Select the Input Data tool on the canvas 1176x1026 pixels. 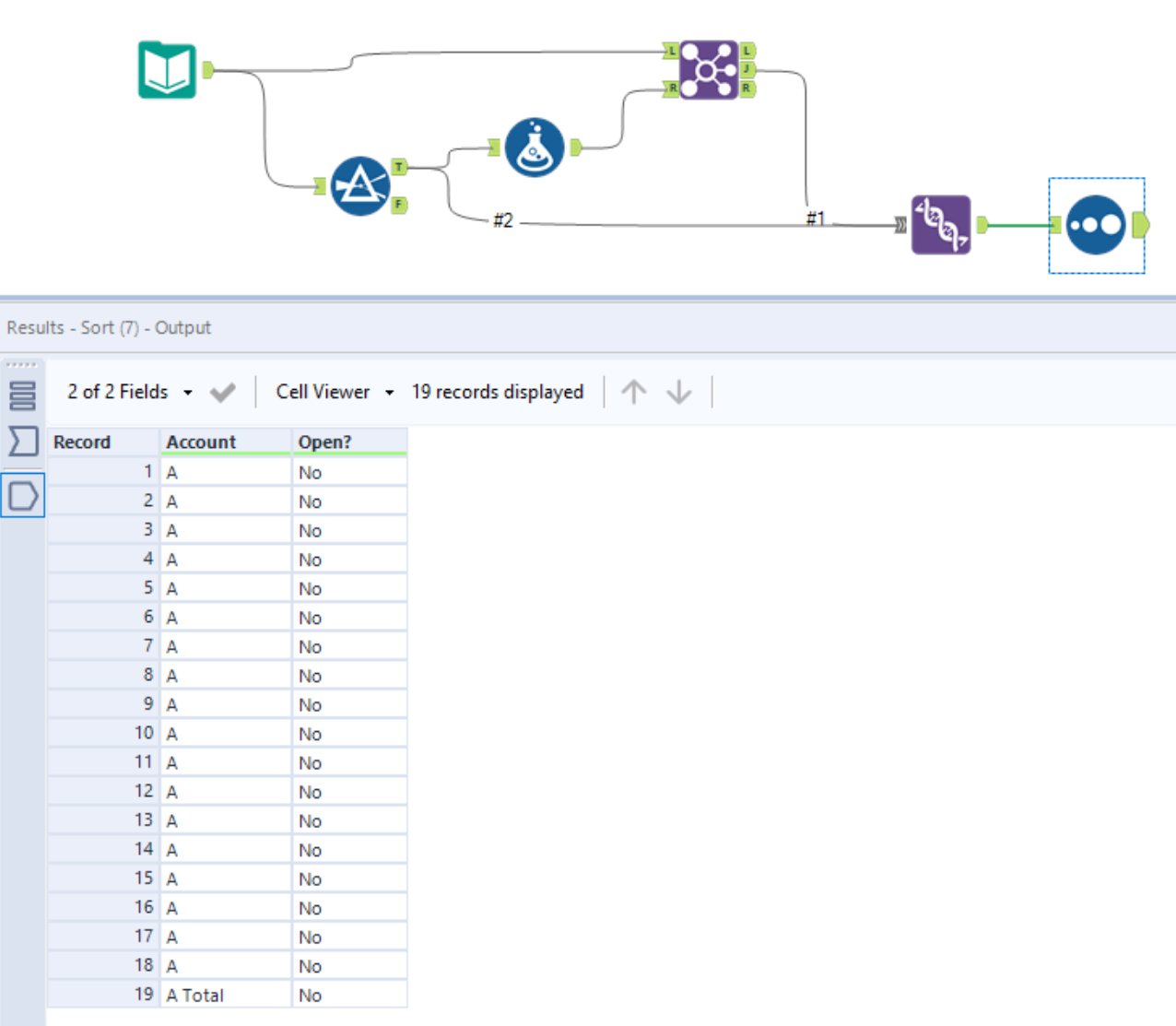(x=168, y=69)
